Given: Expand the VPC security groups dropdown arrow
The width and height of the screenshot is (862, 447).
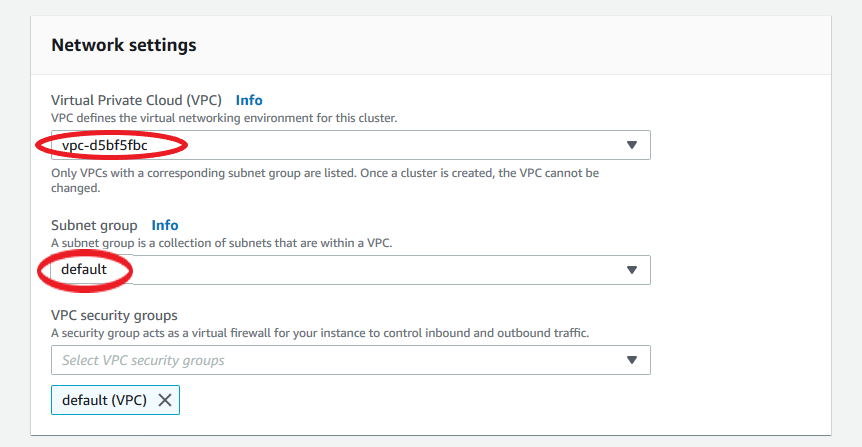Looking at the screenshot, I should tap(631, 360).
